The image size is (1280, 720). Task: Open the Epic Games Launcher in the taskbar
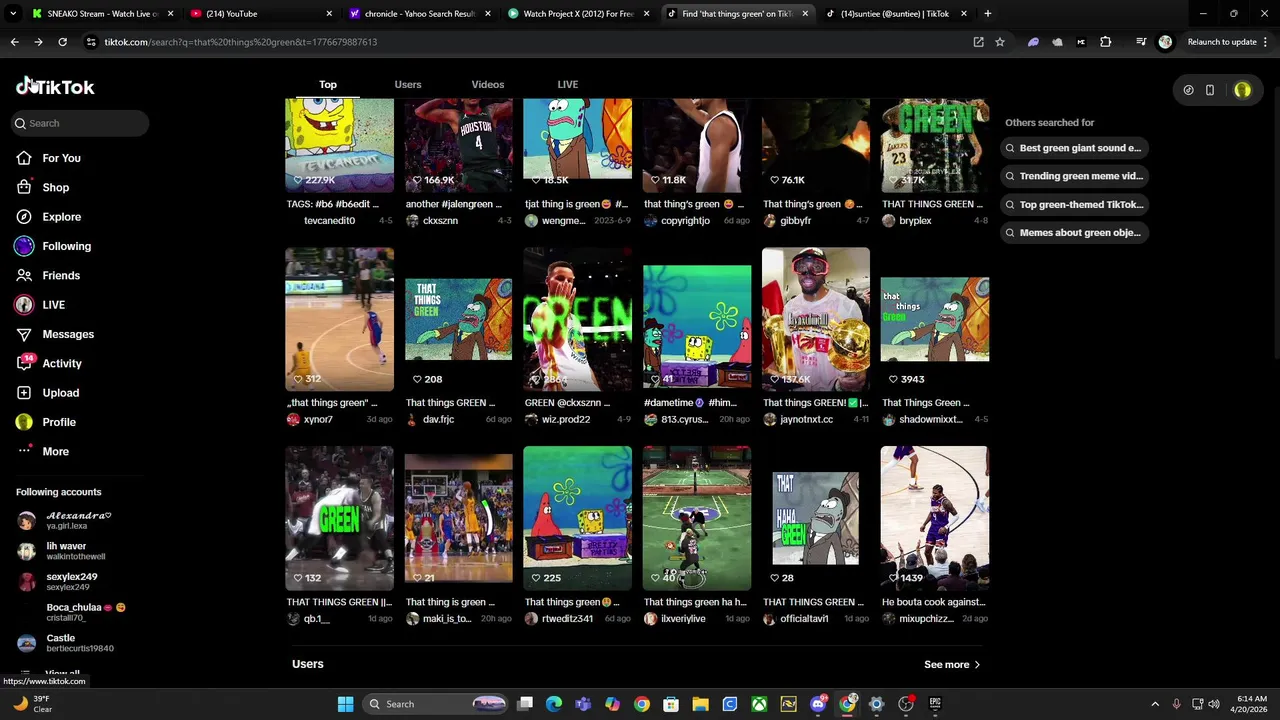[935, 704]
